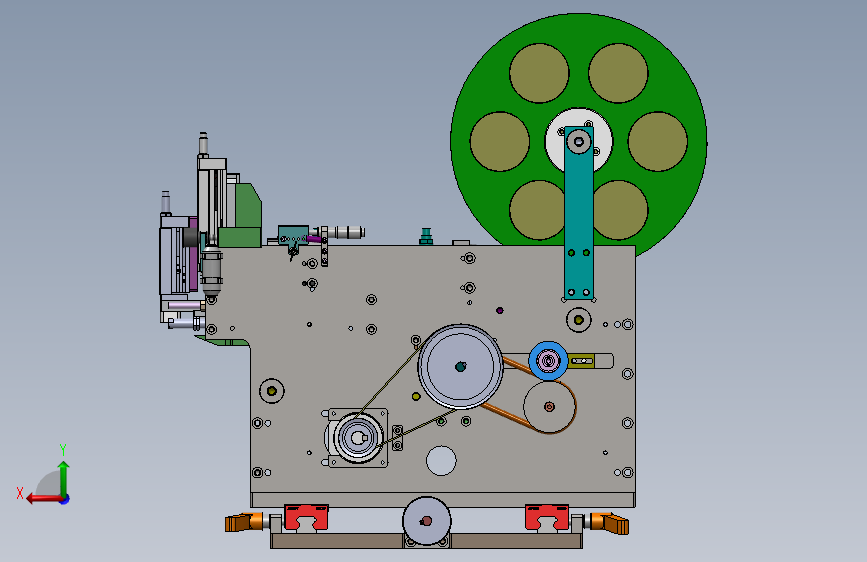Click the right orange clamp handle
This screenshot has width=867, height=562.
(609, 523)
